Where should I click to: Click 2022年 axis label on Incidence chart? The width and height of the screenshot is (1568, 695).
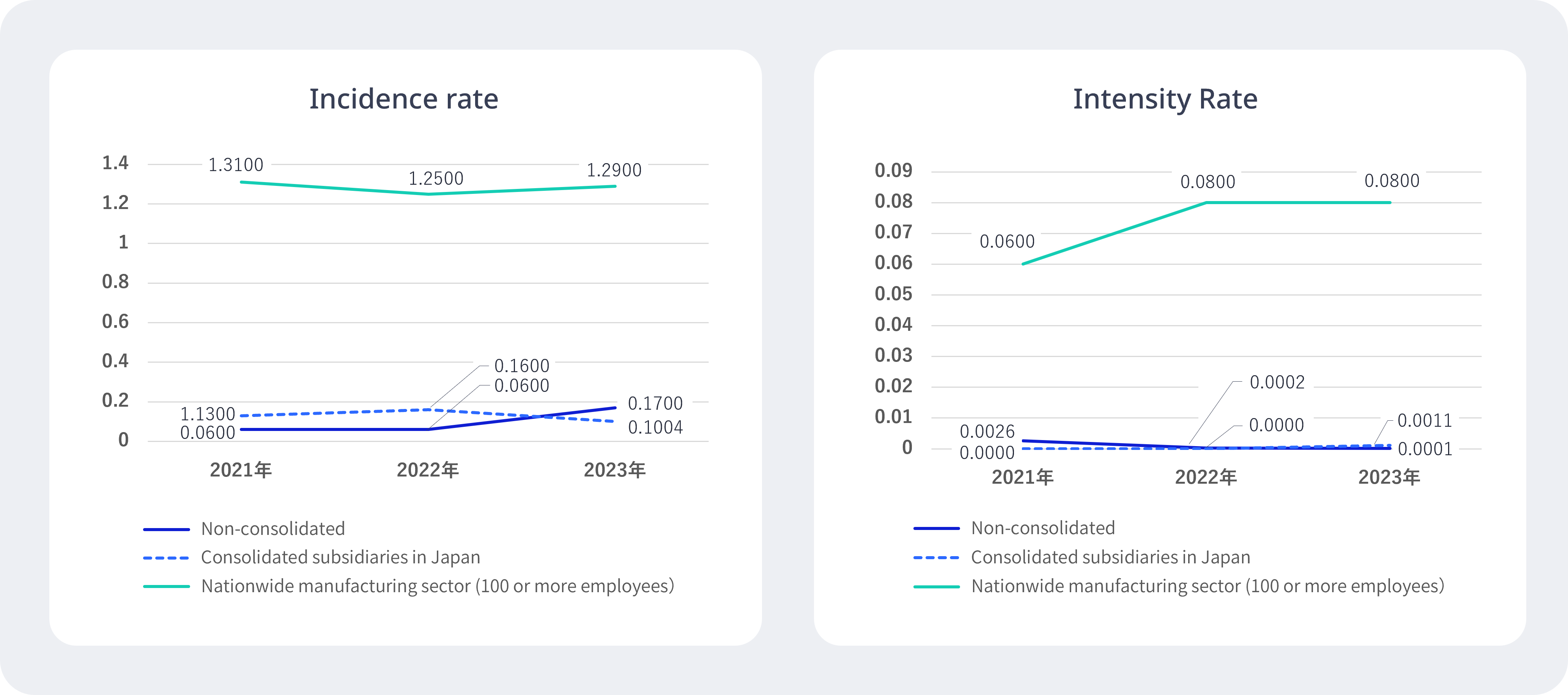[x=427, y=470]
